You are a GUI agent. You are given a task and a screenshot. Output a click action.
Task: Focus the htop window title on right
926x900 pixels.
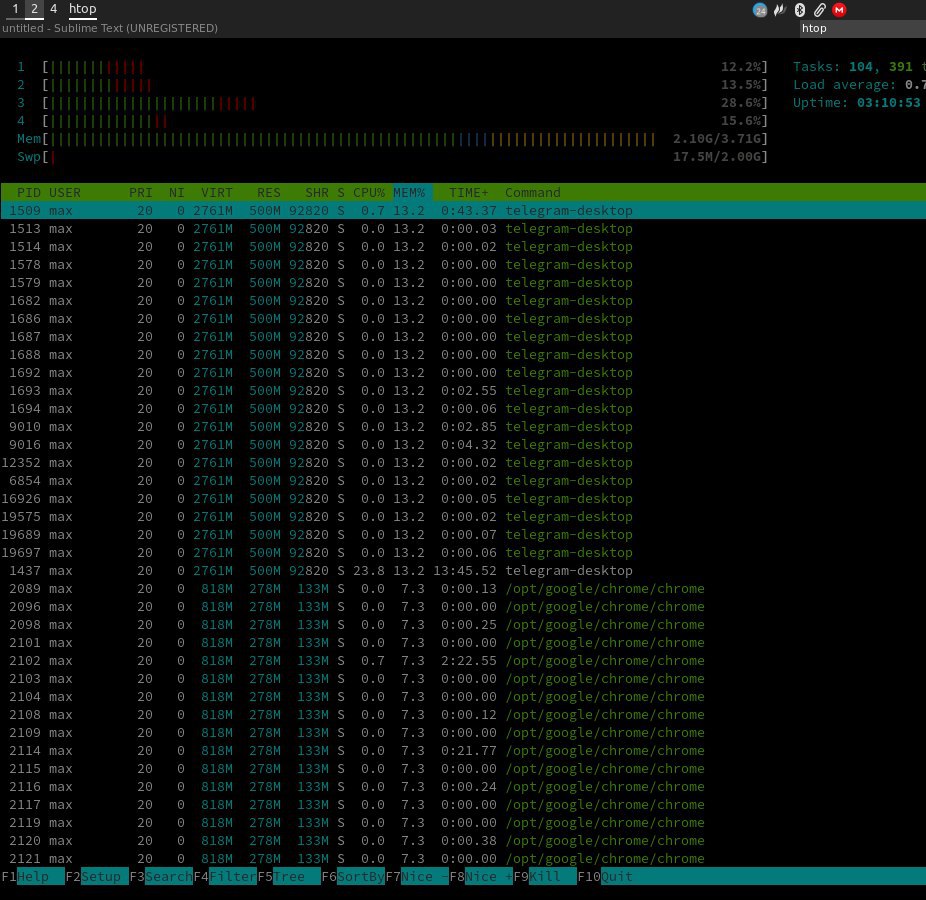coord(814,28)
